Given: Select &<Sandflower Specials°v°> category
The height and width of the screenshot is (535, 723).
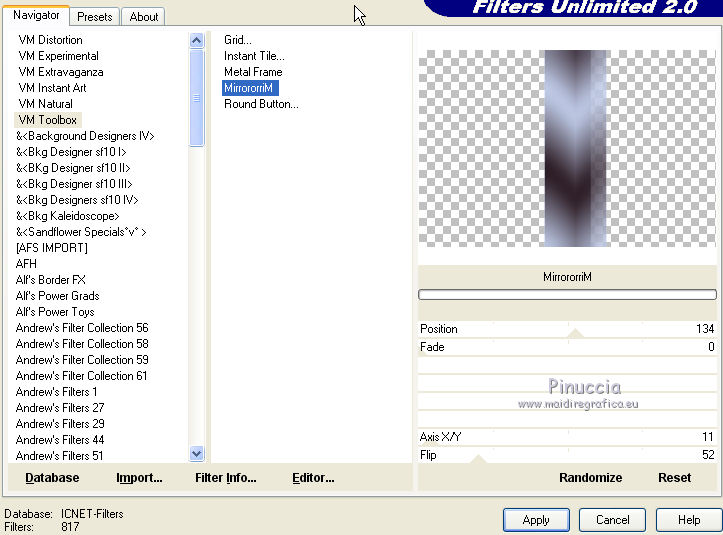Looking at the screenshot, I should pos(81,232).
